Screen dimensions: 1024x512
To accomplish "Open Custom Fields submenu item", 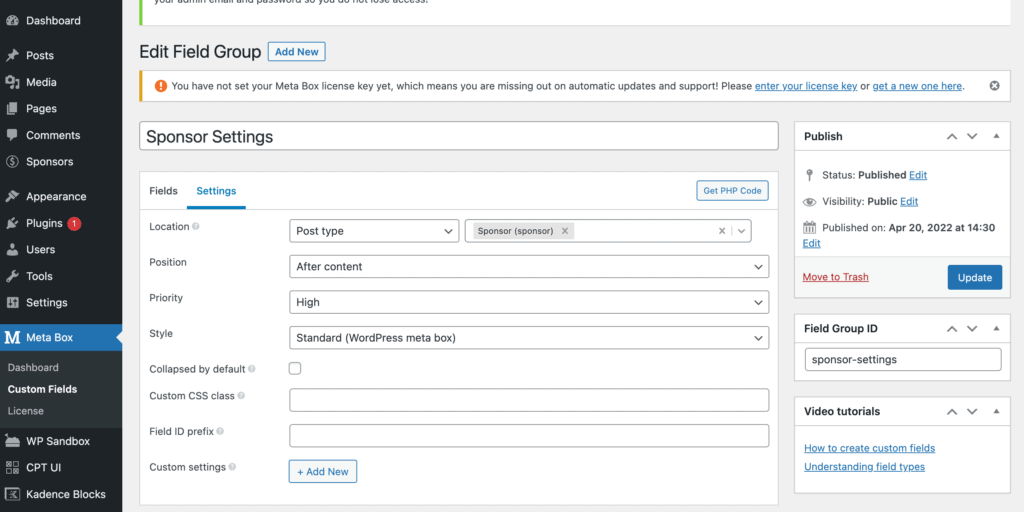I will (x=42, y=389).
